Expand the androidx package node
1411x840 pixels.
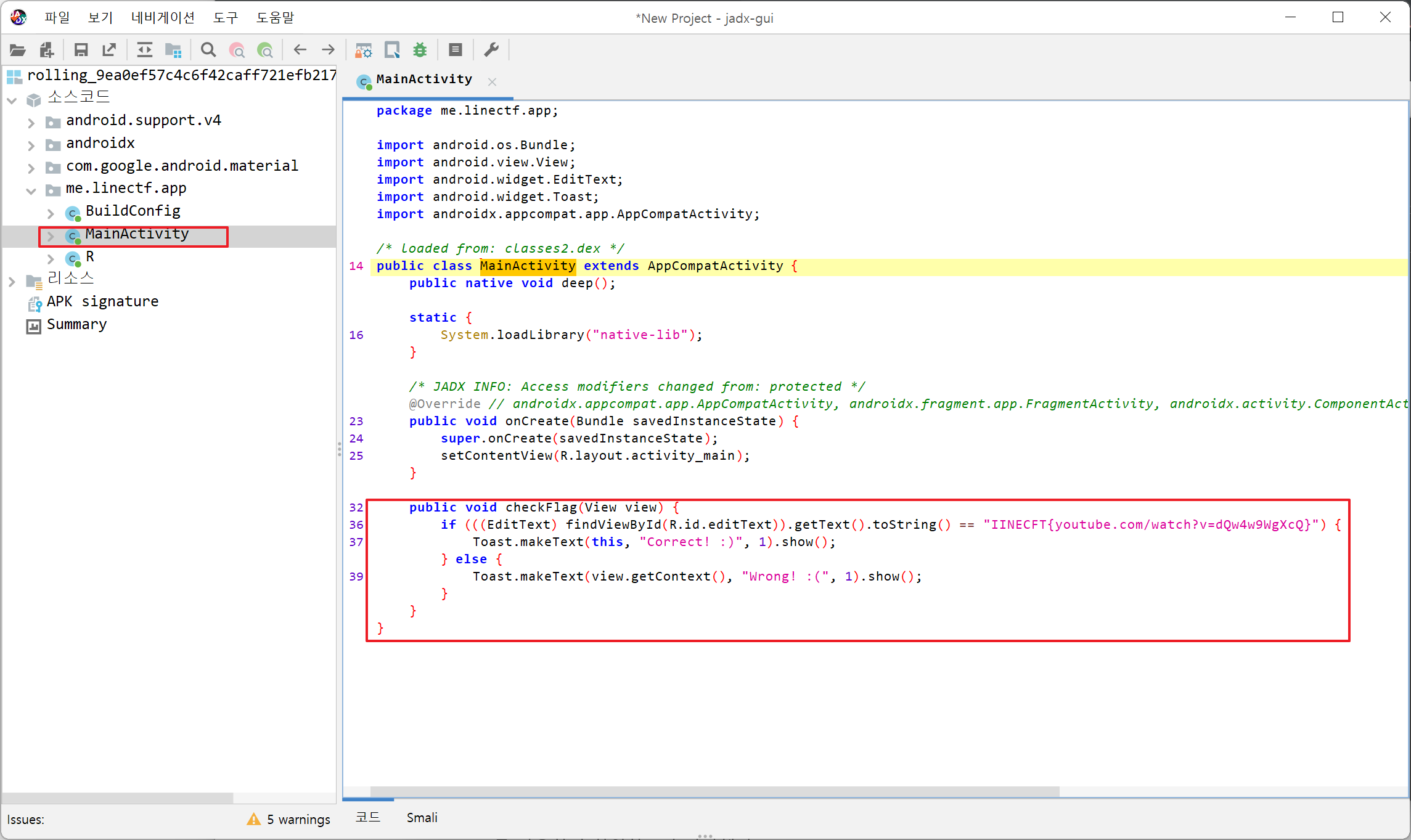pos(31,145)
